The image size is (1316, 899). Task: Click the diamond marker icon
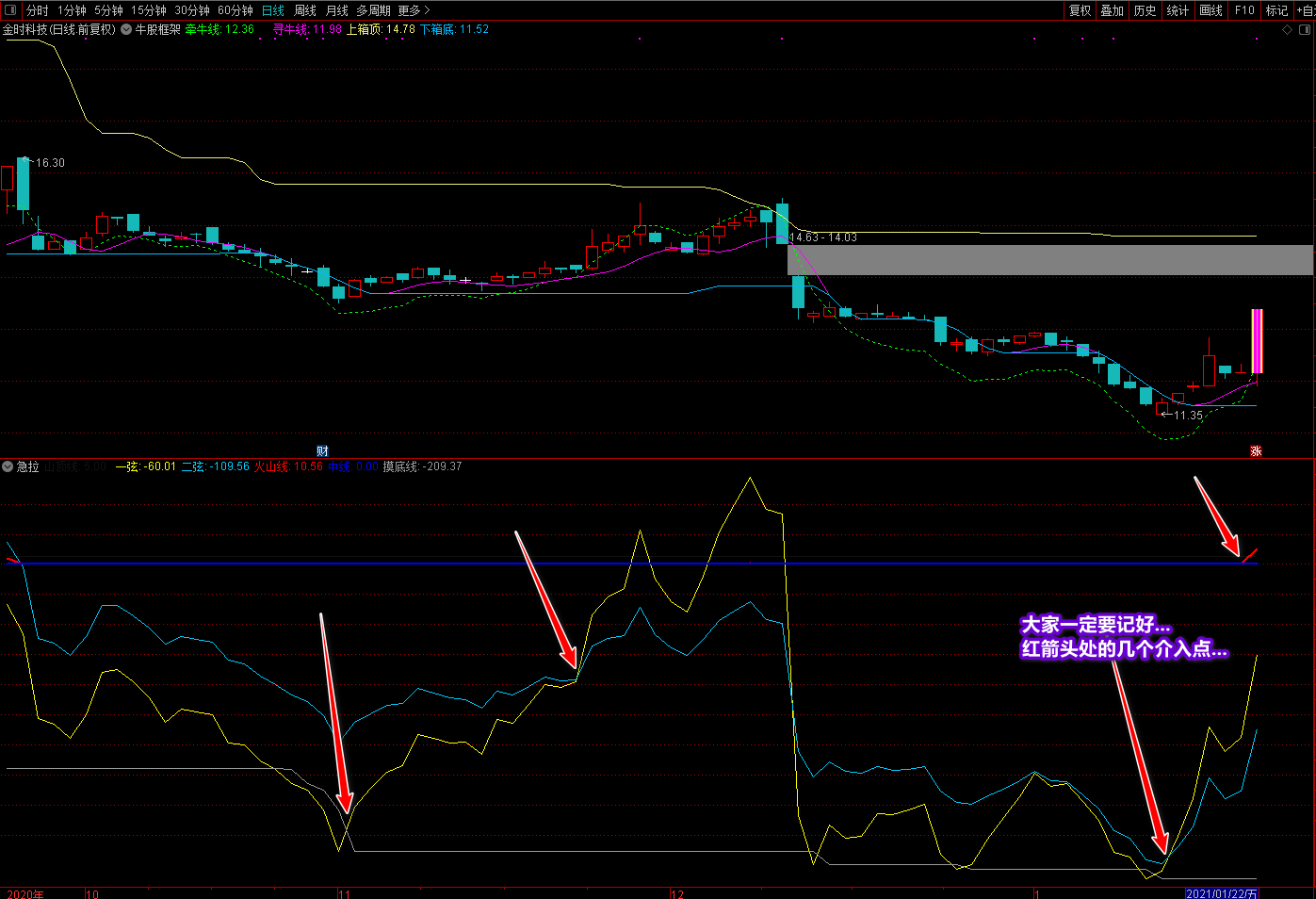1288,29
